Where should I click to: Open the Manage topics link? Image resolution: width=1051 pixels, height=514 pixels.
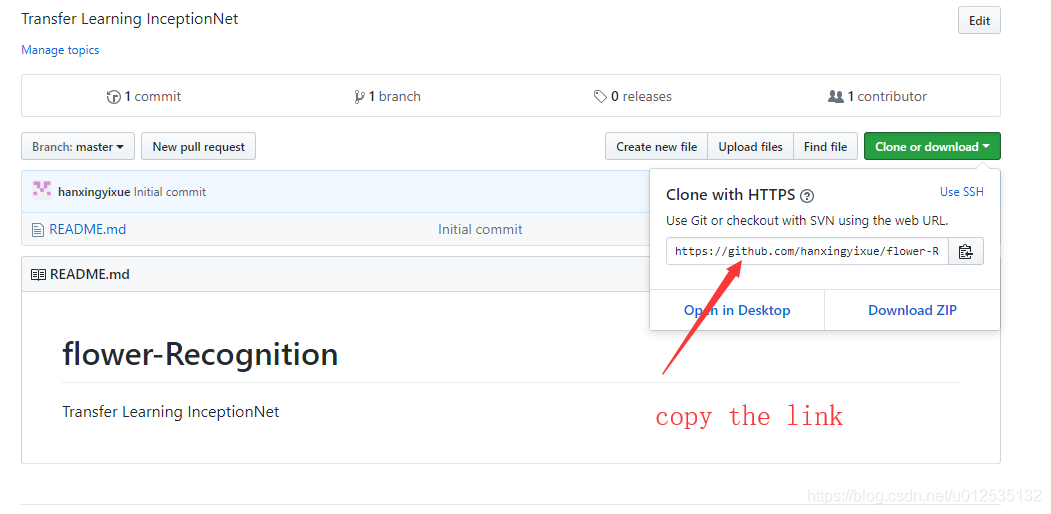pyautogui.click(x=60, y=50)
